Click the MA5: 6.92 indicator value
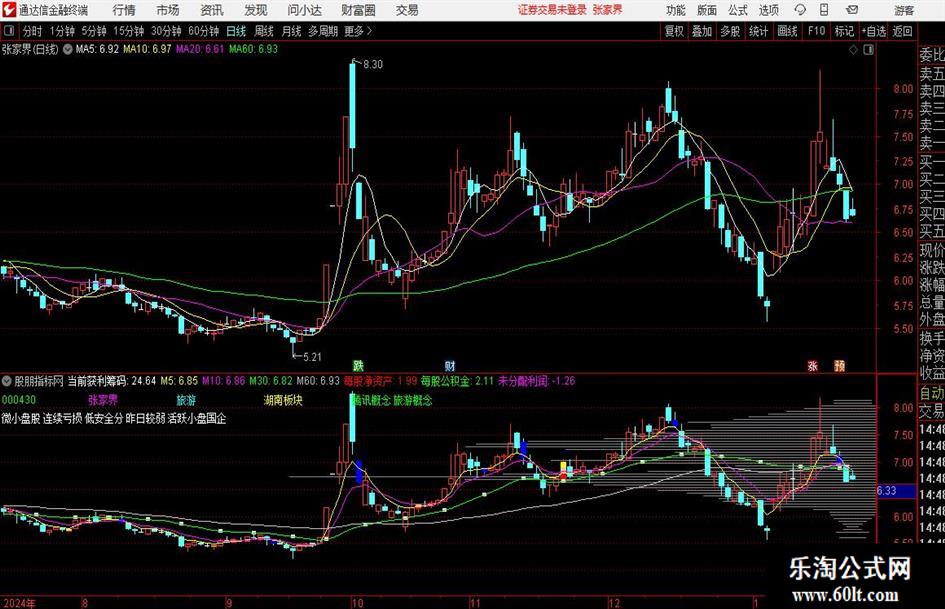Screen dimensions: 945x609 coord(97,49)
